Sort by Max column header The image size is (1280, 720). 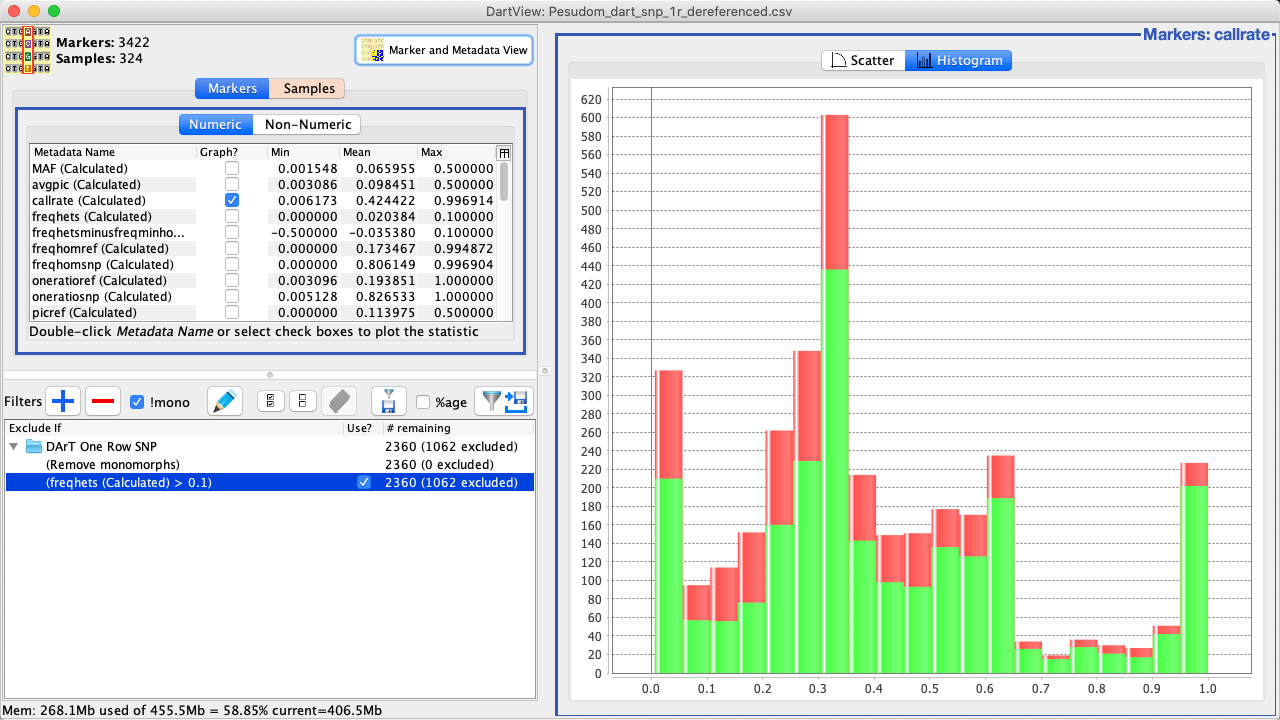coord(456,152)
